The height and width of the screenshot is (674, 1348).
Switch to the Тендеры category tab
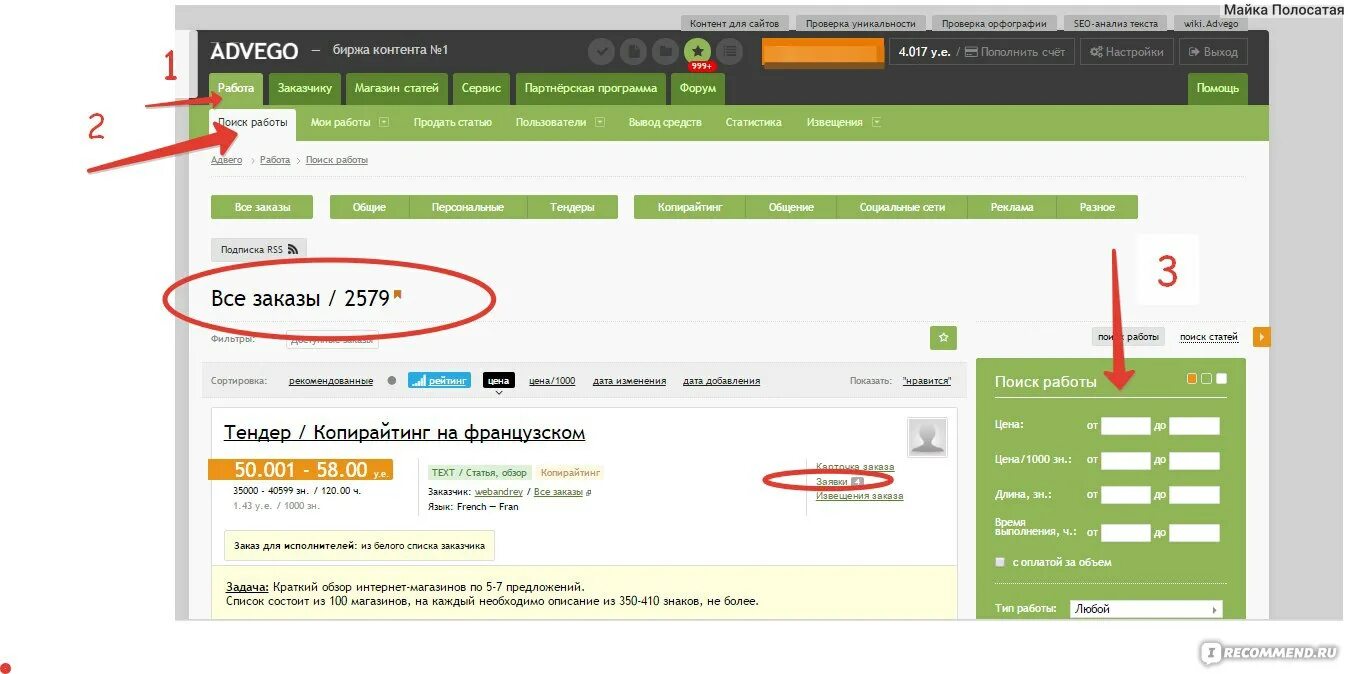(x=574, y=207)
